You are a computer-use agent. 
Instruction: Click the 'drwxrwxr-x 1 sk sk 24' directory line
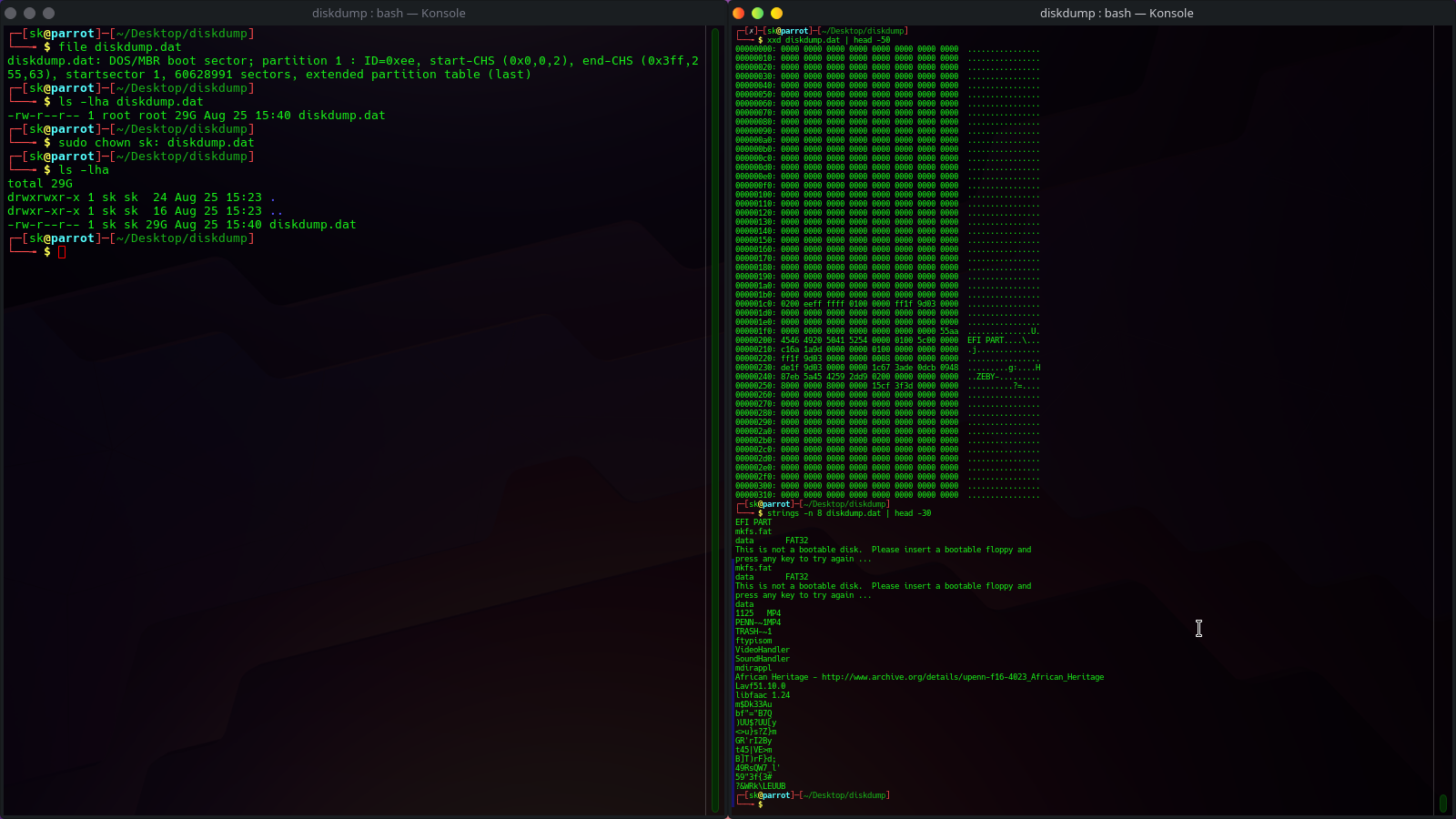click(x=141, y=197)
